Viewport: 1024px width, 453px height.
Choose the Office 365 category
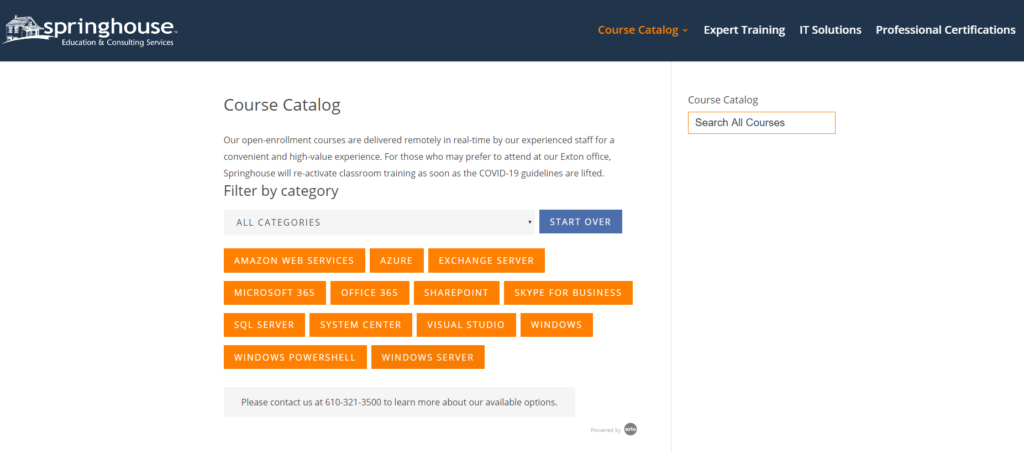[x=370, y=292]
